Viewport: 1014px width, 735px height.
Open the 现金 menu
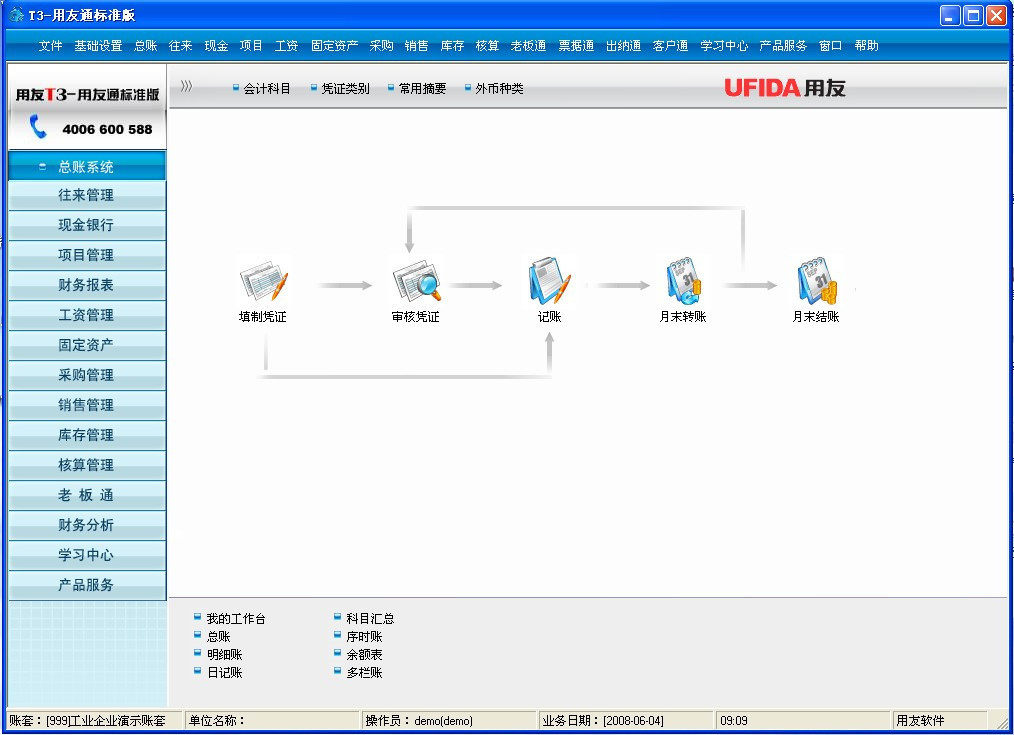pyautogui.click(x=216, y=46)
